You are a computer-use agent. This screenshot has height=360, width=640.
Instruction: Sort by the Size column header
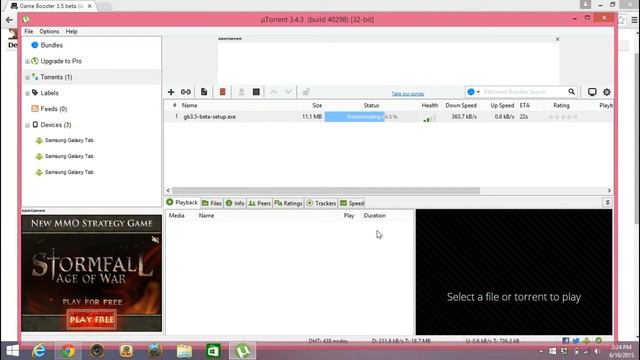(x=317, y=105)
